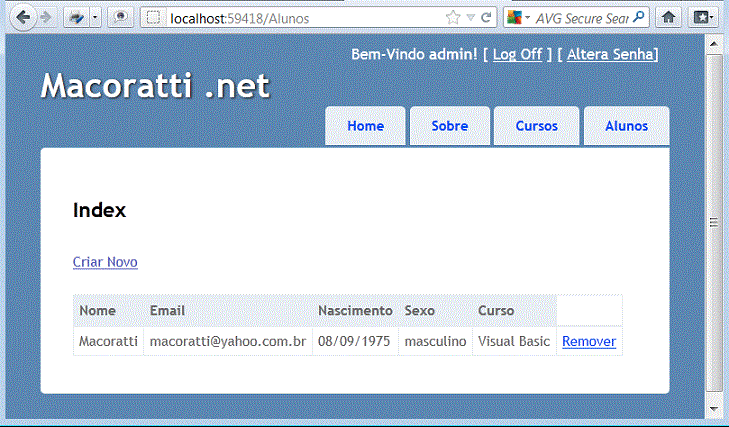Open the search engine selector dropdown arrow
Viewport: 729px width, 427px height.
(528, 18)
